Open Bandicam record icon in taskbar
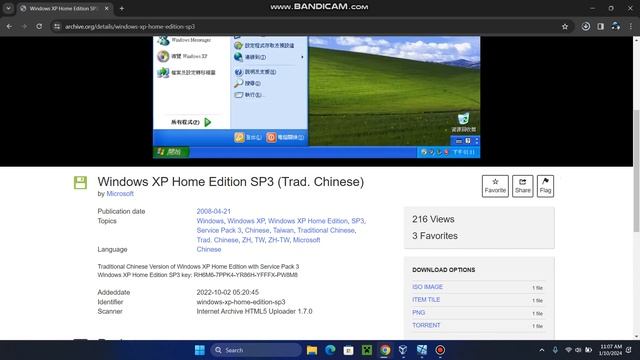This screenshot has height=360, width=640. (440, 350)
